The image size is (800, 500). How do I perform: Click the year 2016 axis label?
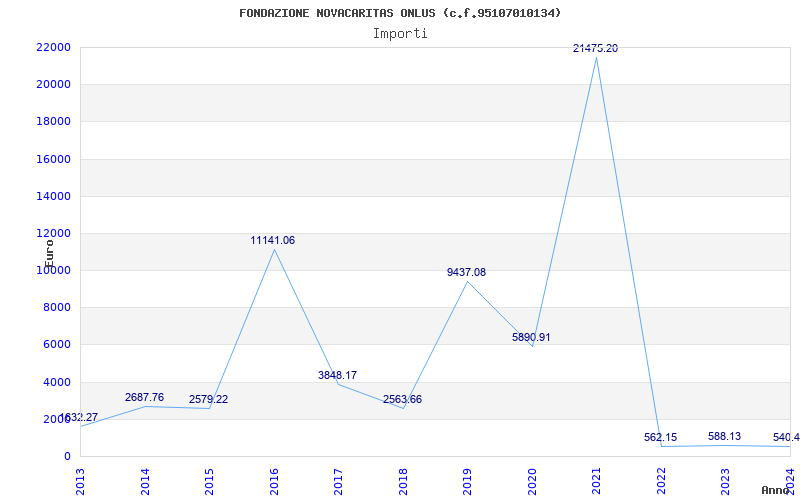pyautogui.click(x=274, y=481)
